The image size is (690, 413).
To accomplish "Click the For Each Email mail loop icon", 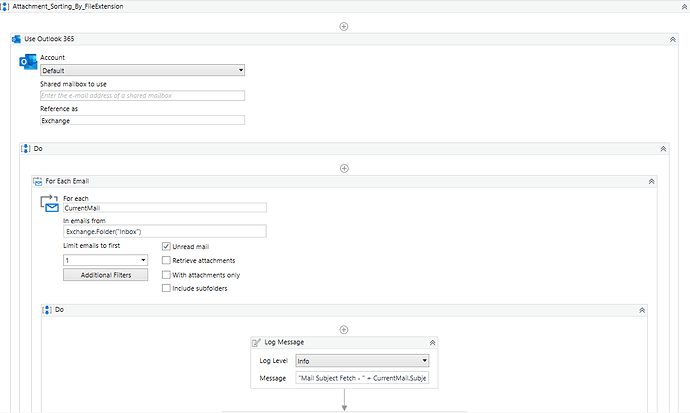I will click(50, 204).
